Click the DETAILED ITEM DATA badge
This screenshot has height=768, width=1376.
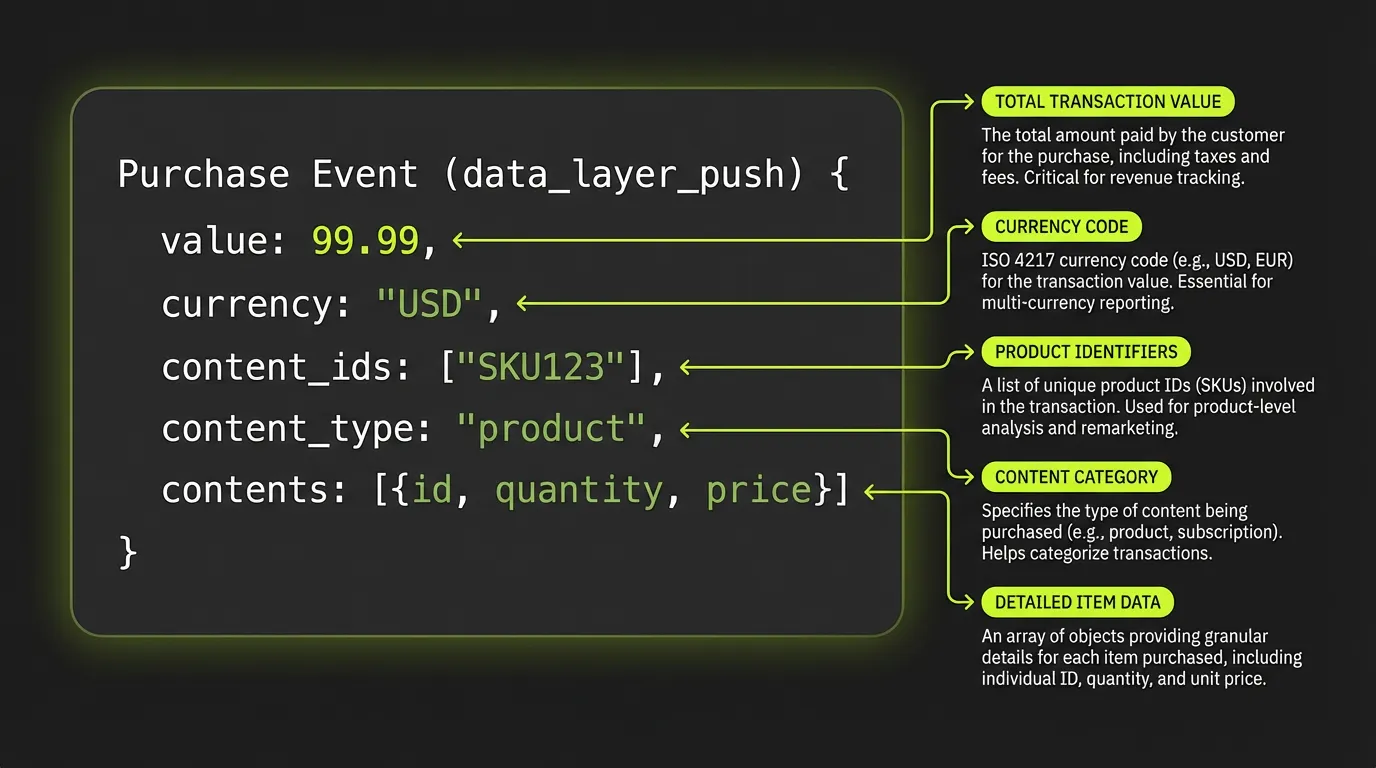[1077, 602]
